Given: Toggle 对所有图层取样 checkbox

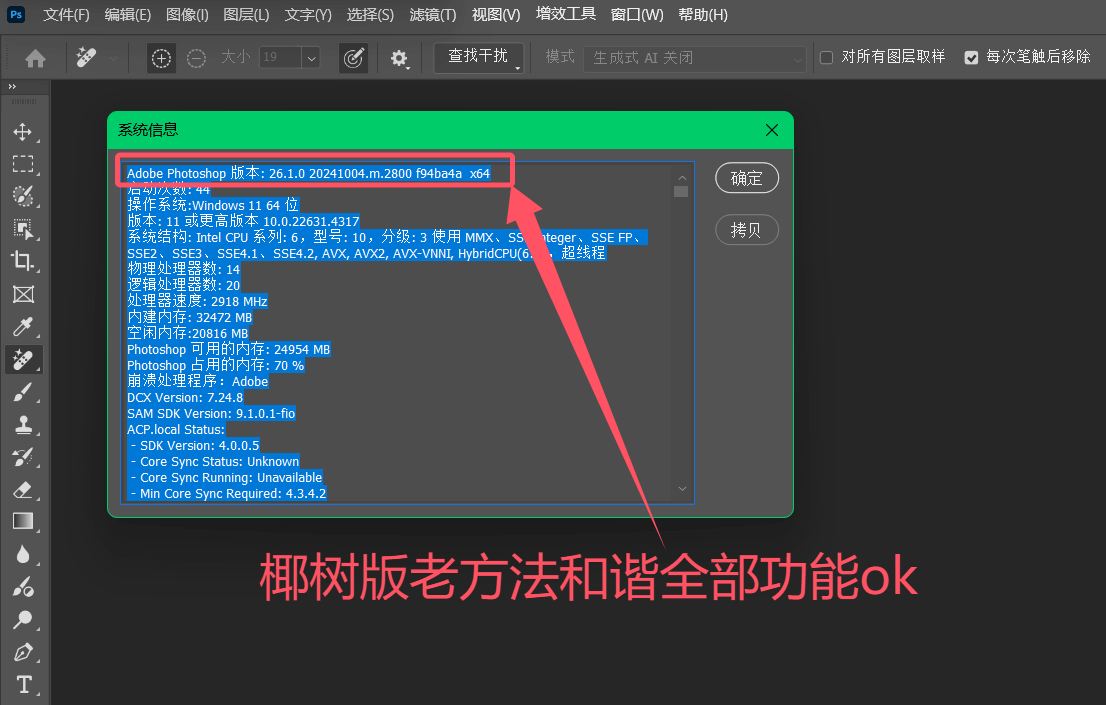Looking at the screenshot, I should click(x=827, y=58).
